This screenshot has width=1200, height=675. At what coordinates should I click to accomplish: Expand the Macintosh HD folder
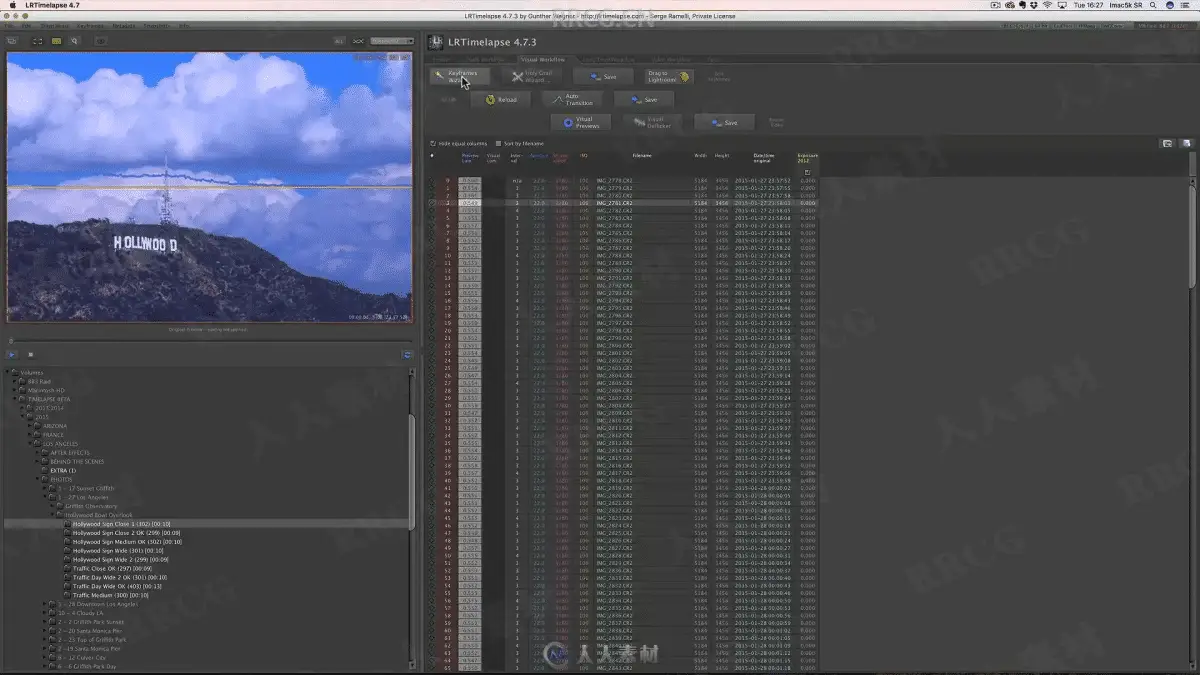(17, 390)
